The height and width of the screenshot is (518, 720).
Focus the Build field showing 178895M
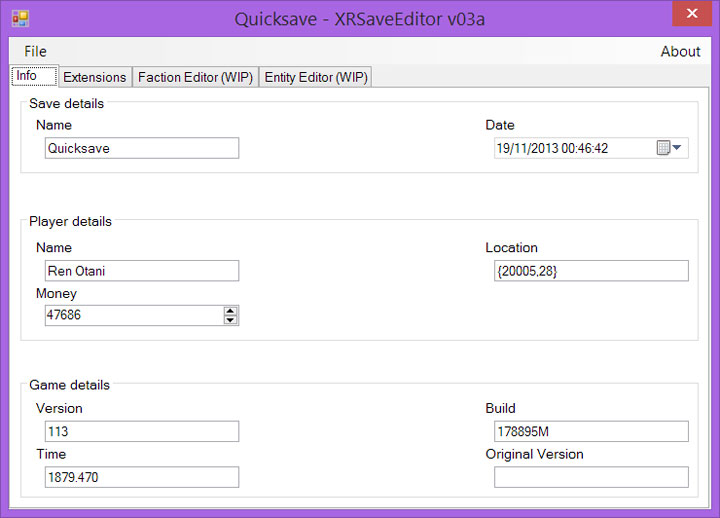(590, 431)
